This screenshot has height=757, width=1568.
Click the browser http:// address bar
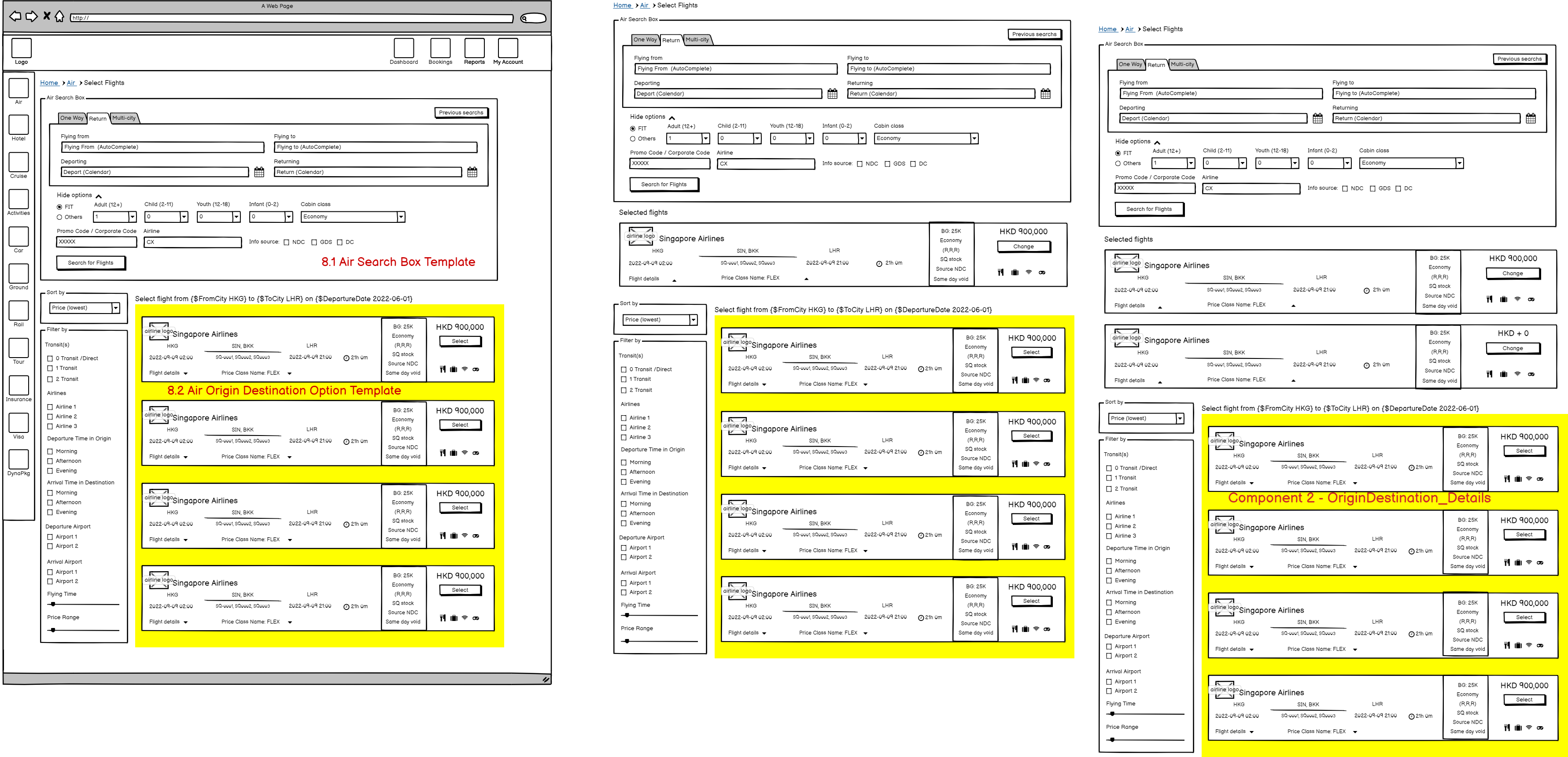292,18
